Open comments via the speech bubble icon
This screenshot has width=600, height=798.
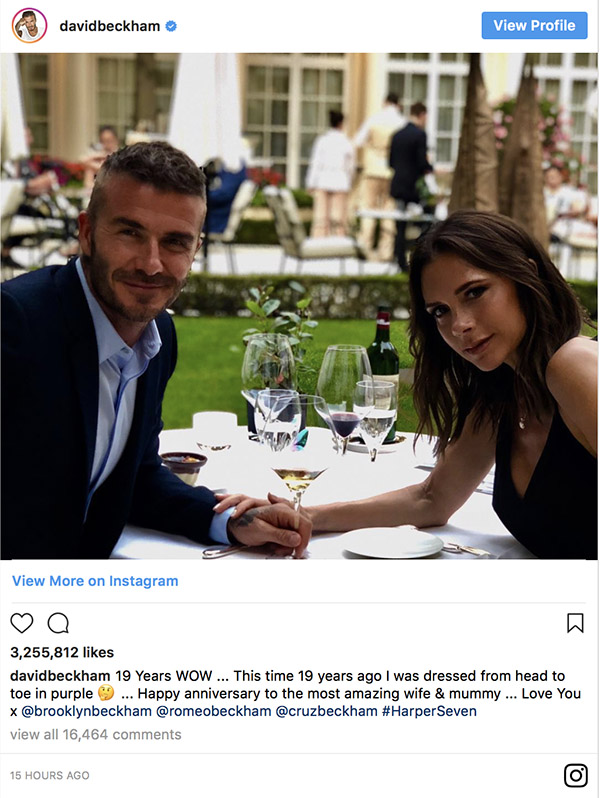(58, 623)
